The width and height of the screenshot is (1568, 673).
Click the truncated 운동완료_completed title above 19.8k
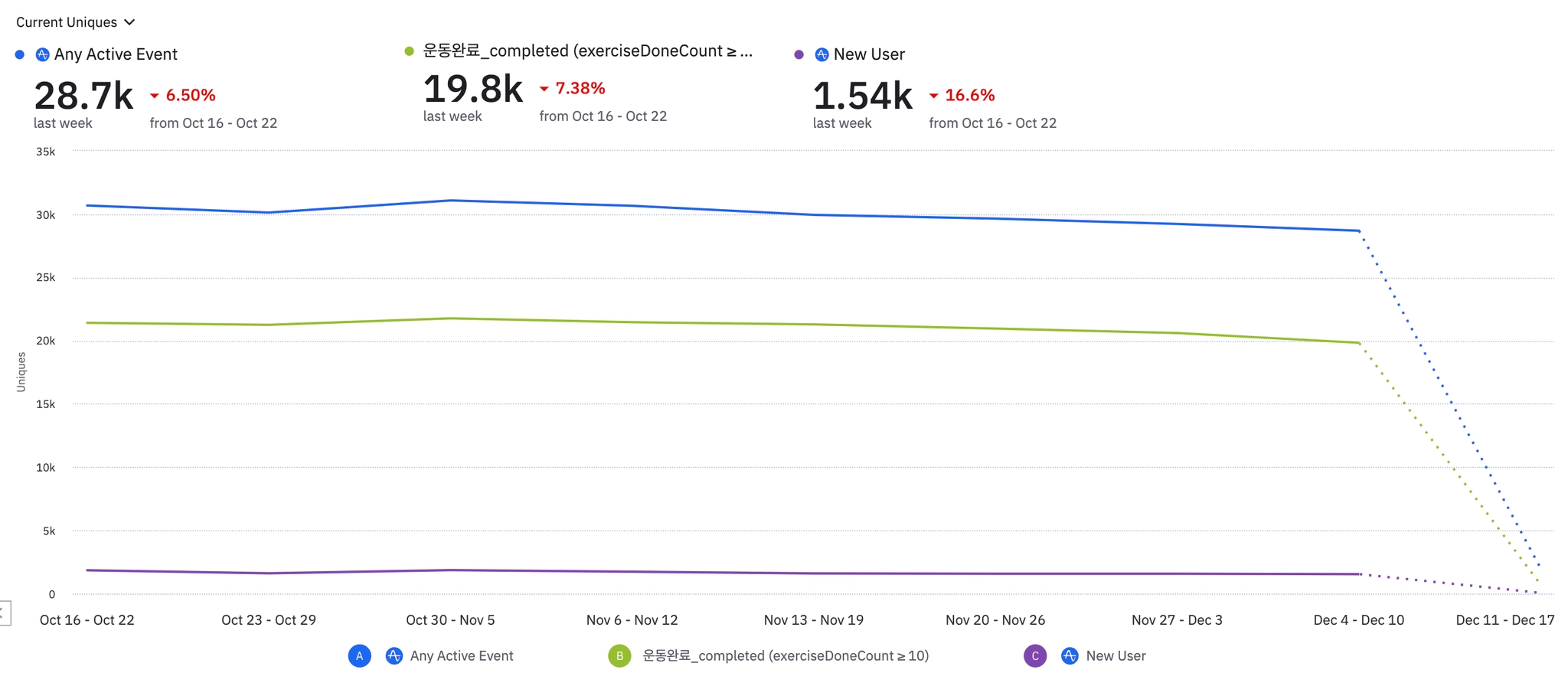click(587, 51)
